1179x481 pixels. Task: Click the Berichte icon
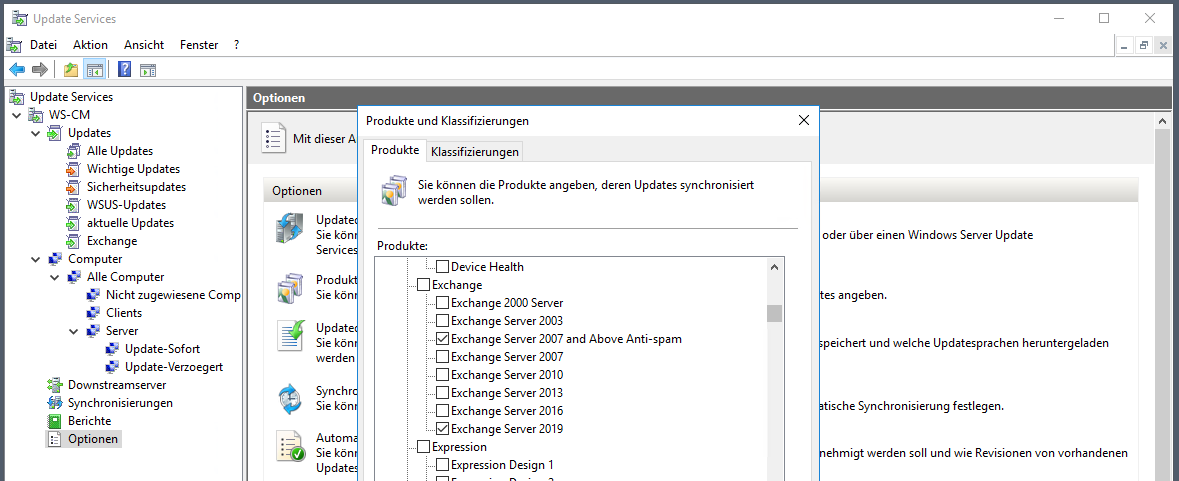54,421
